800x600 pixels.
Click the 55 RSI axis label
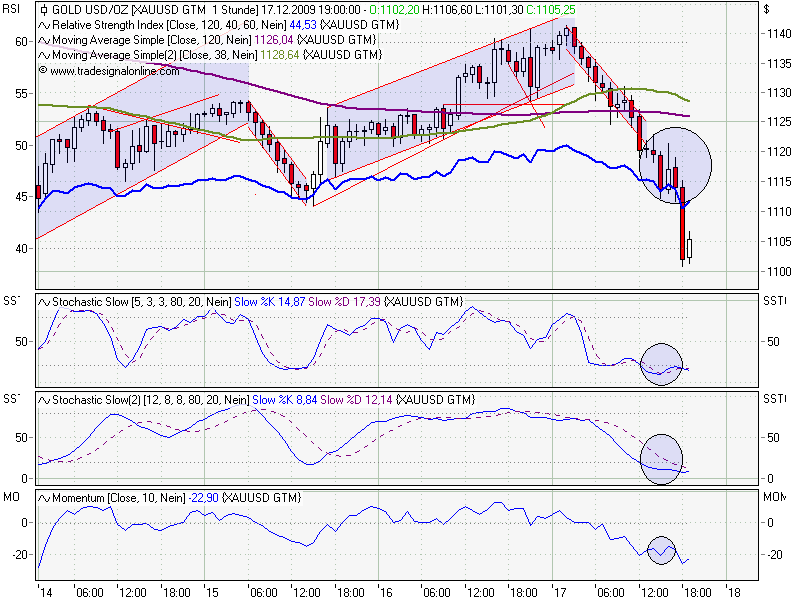21,94
